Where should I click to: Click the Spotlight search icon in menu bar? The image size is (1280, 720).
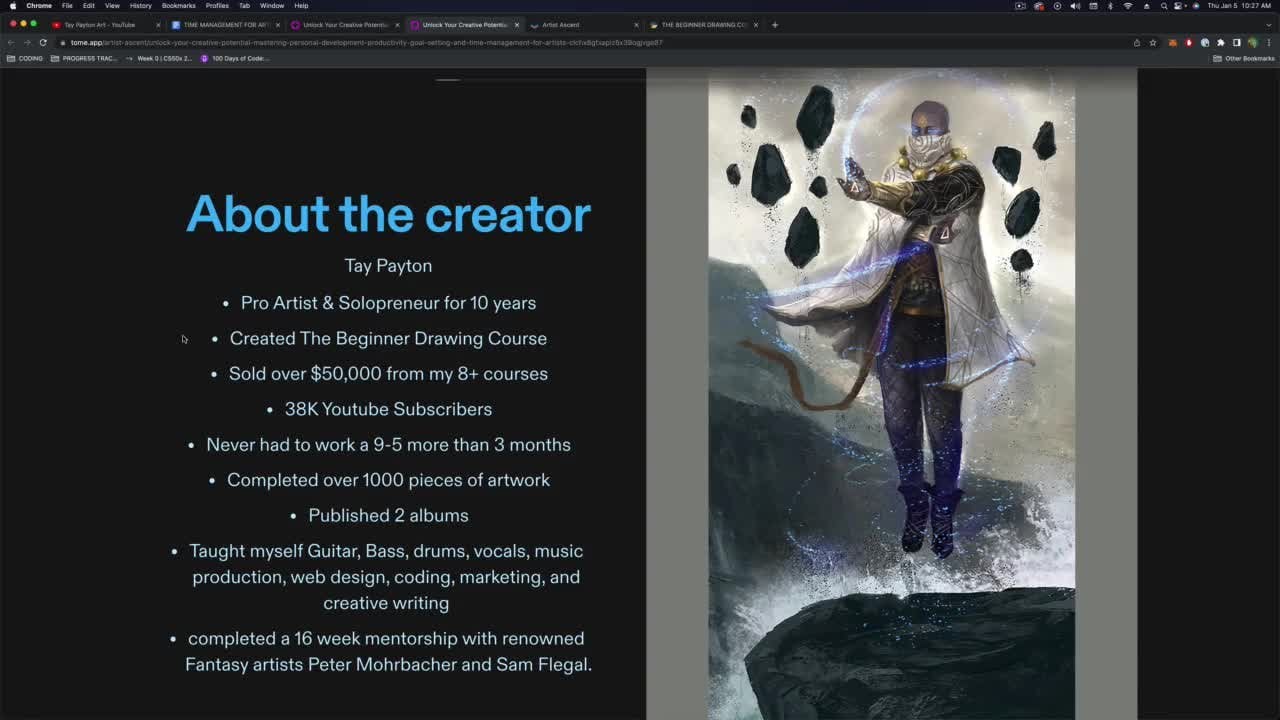point(1164,6)
